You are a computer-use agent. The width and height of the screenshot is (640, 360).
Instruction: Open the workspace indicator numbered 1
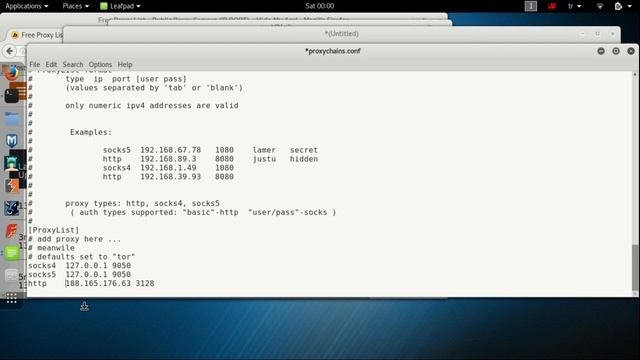[x=531, y=6]
